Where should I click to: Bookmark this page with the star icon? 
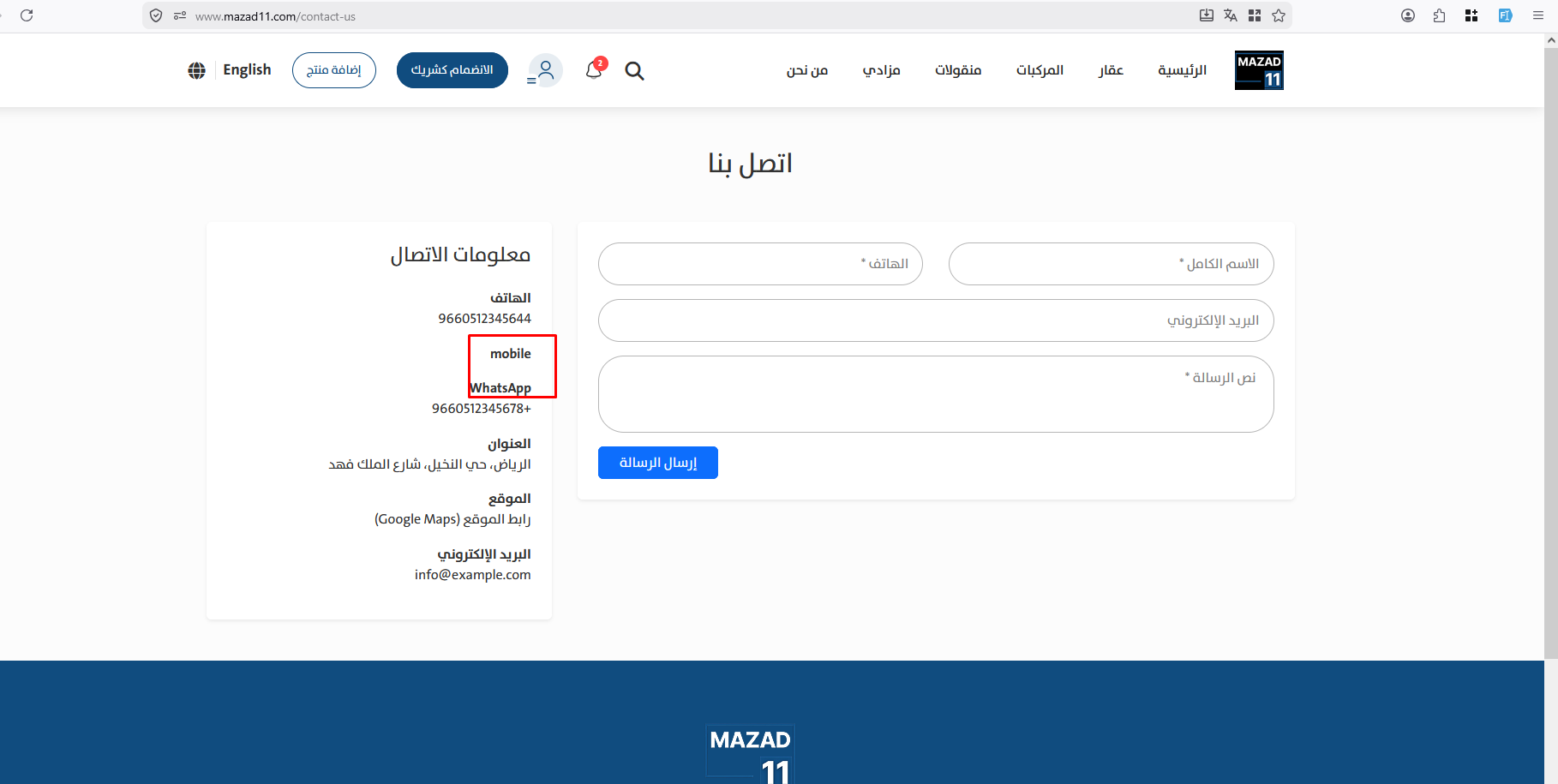point(1279,15)
